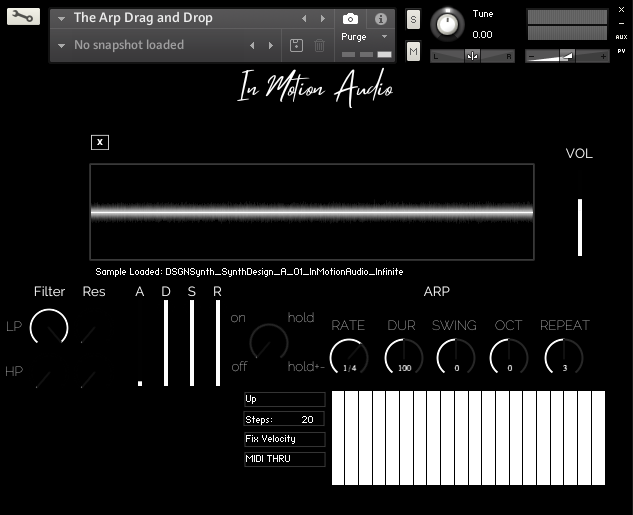Screen dimensions: 633x515
Task: Toggle the PV button
Action: click(x=621, y=51)
